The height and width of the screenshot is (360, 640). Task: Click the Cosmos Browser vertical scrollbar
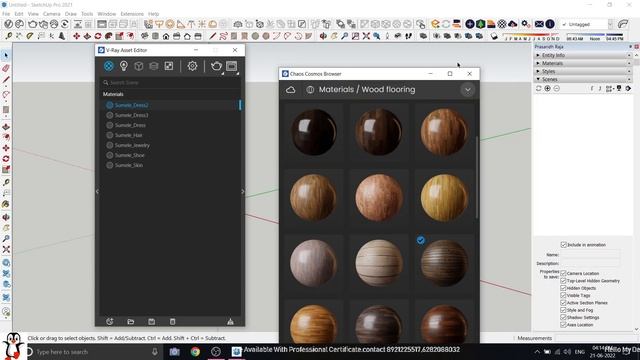pyautogui.click(x=477, y=178)
